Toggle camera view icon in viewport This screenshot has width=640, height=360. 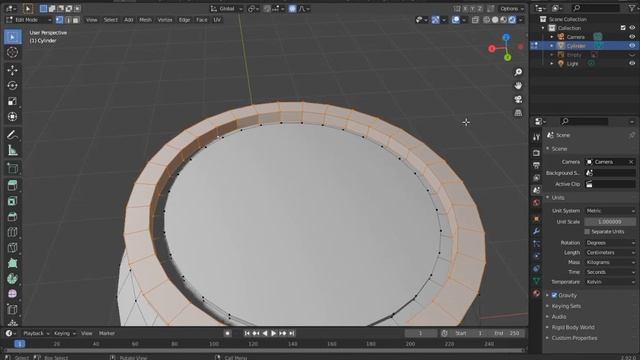click(x=518, y=100)
